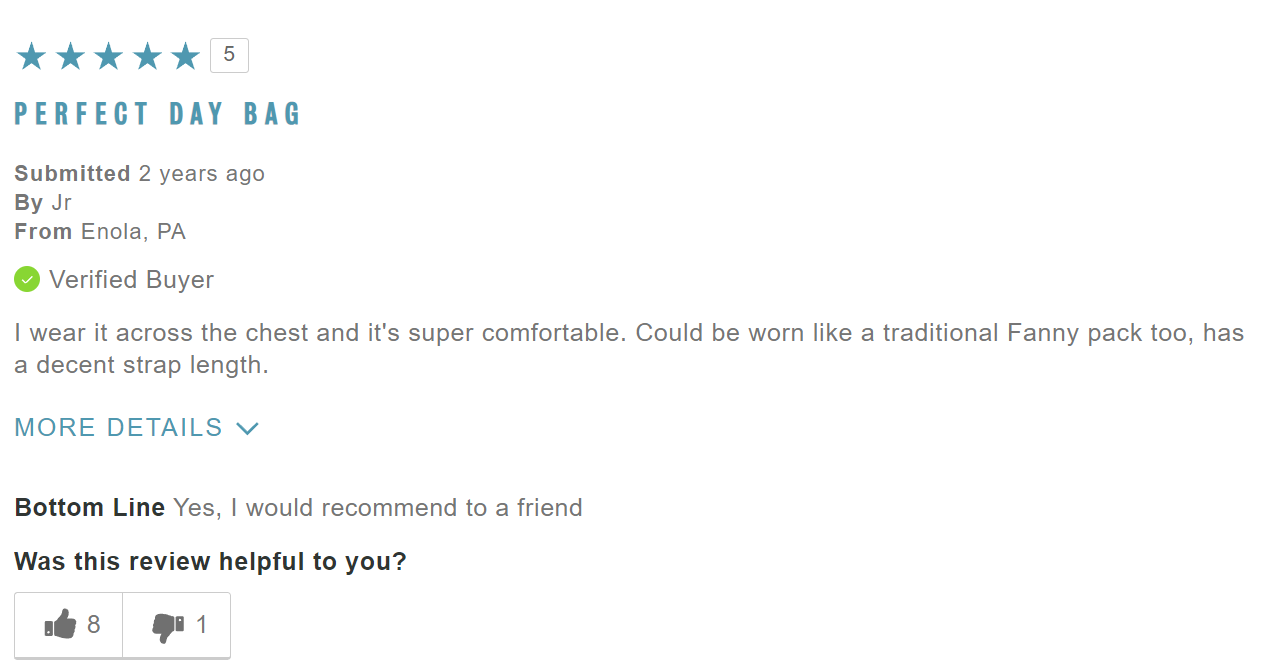Click reviewer name Jr
The image size is (1268, 664).
click(62, 203)
